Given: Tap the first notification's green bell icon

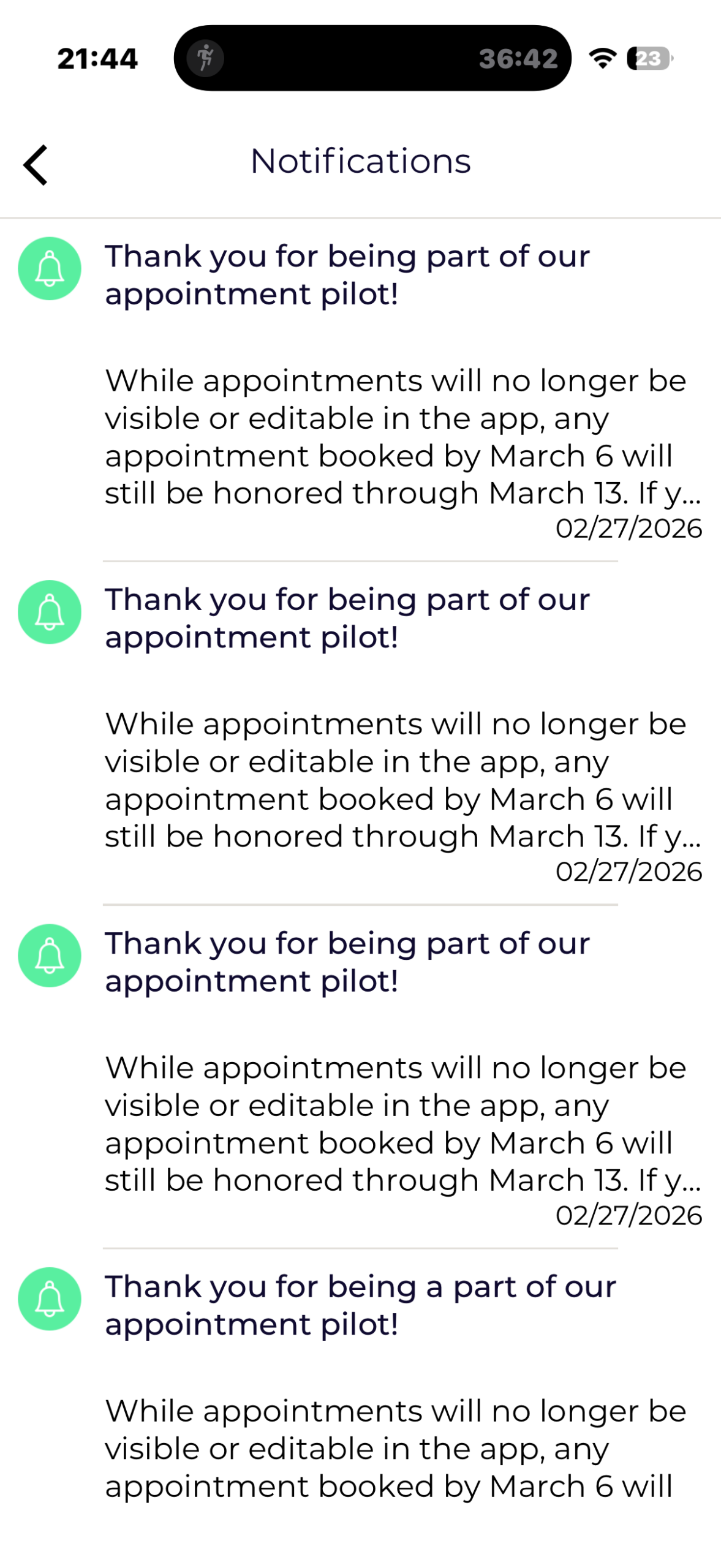Looking at the screenshot, I should [50, 268].
